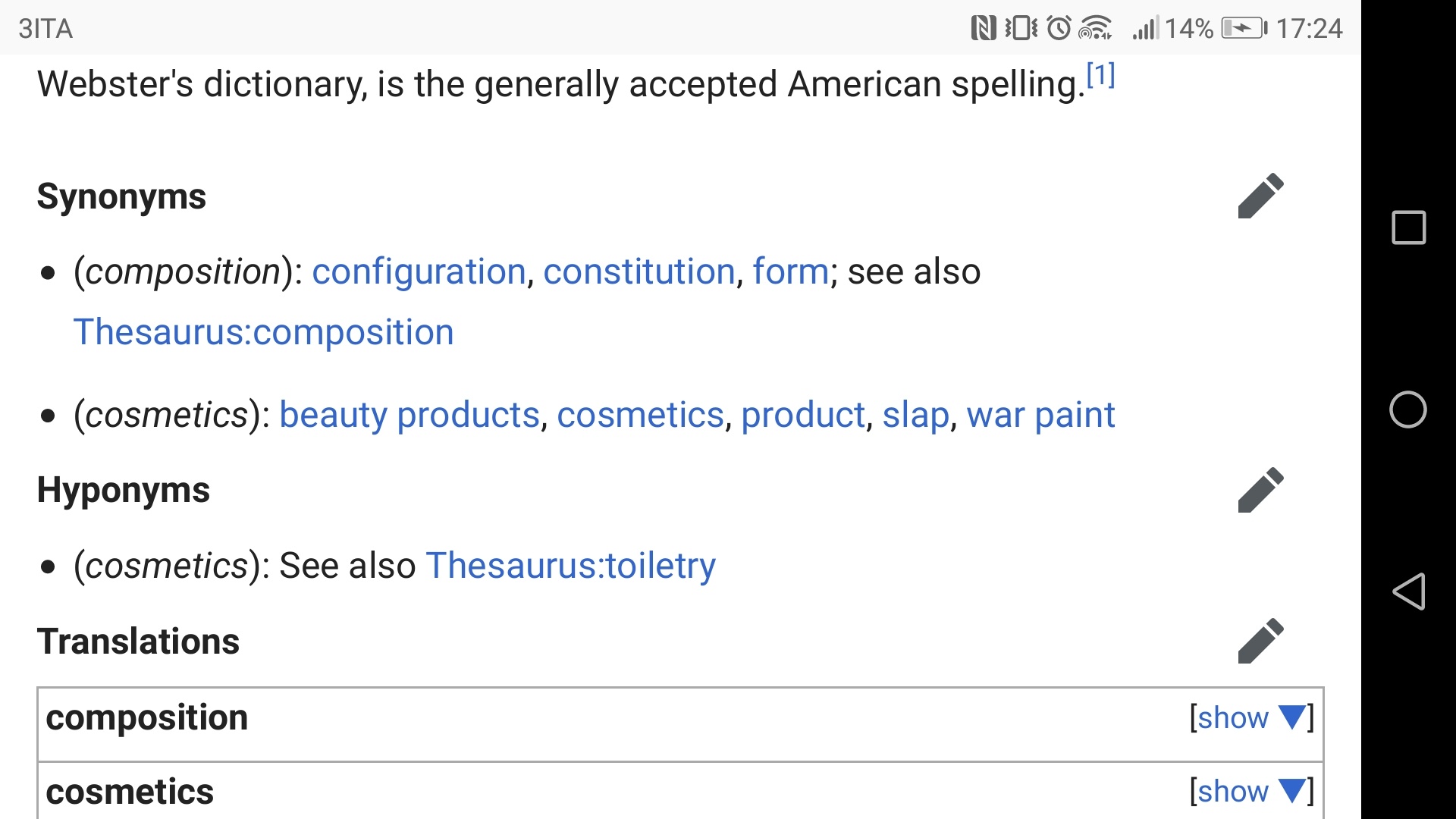Viewport: 1456px width, 819px height.
Task: Edit the Translations section with pencil icon
Action: 1260,641
